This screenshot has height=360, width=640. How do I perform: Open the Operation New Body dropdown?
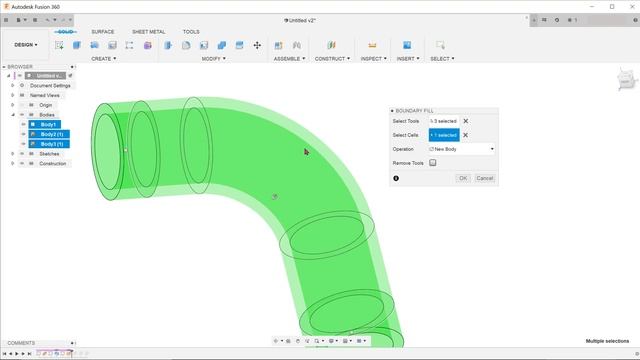[x=462, y=149]
